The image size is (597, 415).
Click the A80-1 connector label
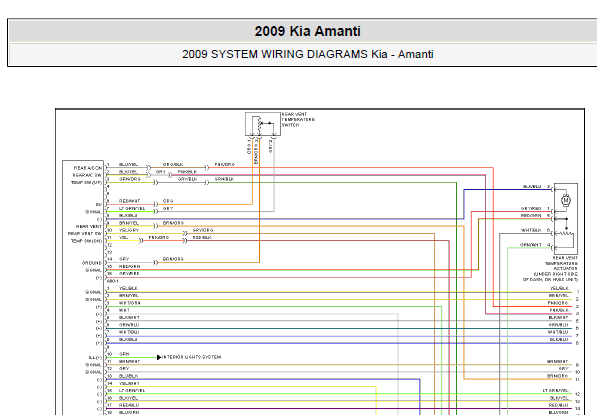(x=113, y=281)
